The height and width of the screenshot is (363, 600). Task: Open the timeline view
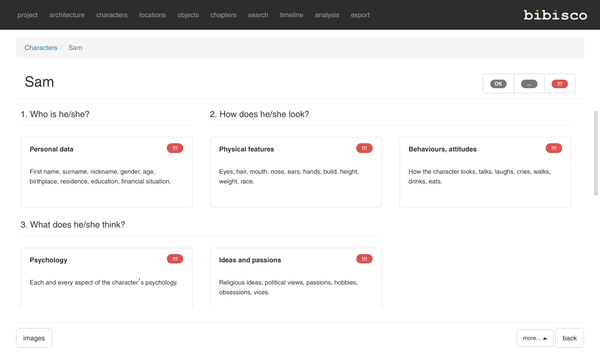tap(291, 15)
